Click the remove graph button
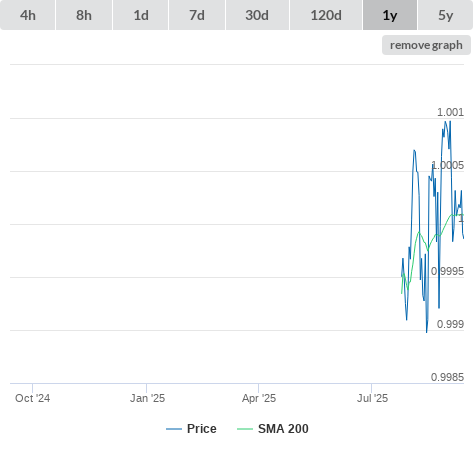 pos(426,45)
